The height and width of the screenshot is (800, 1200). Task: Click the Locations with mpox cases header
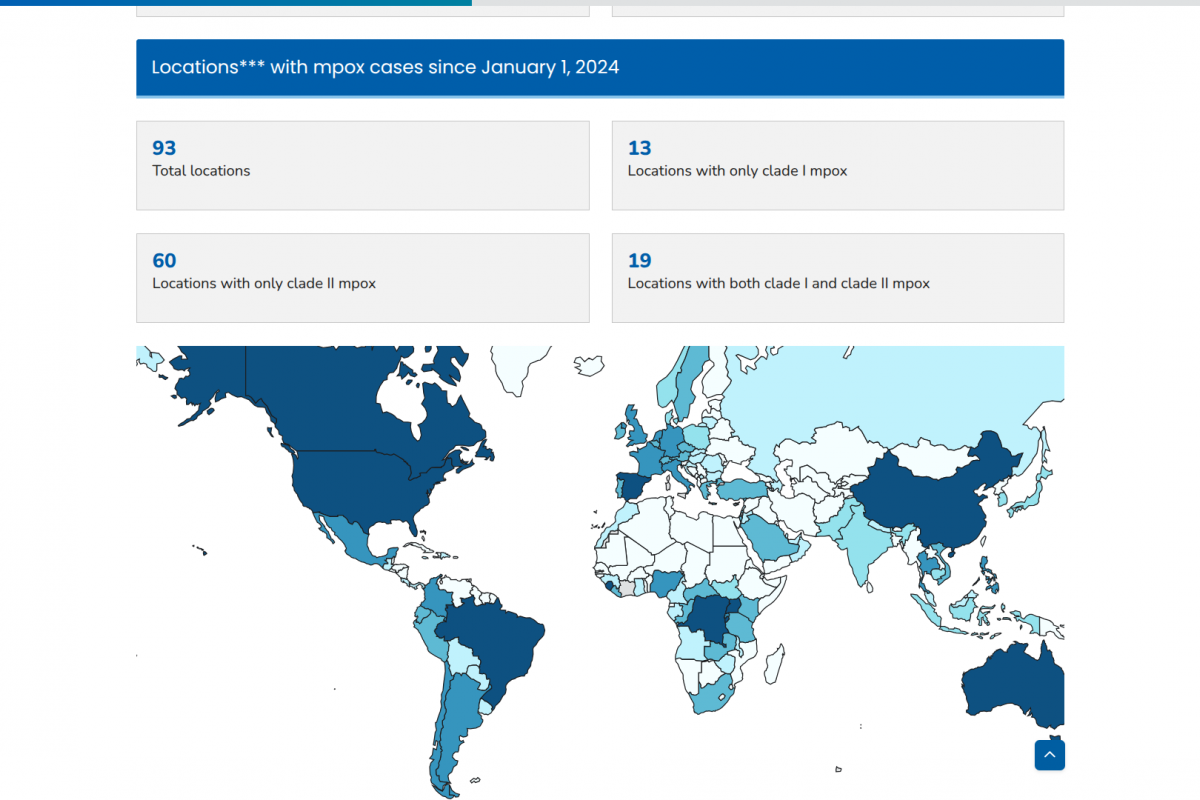click(x=600, y=68)
